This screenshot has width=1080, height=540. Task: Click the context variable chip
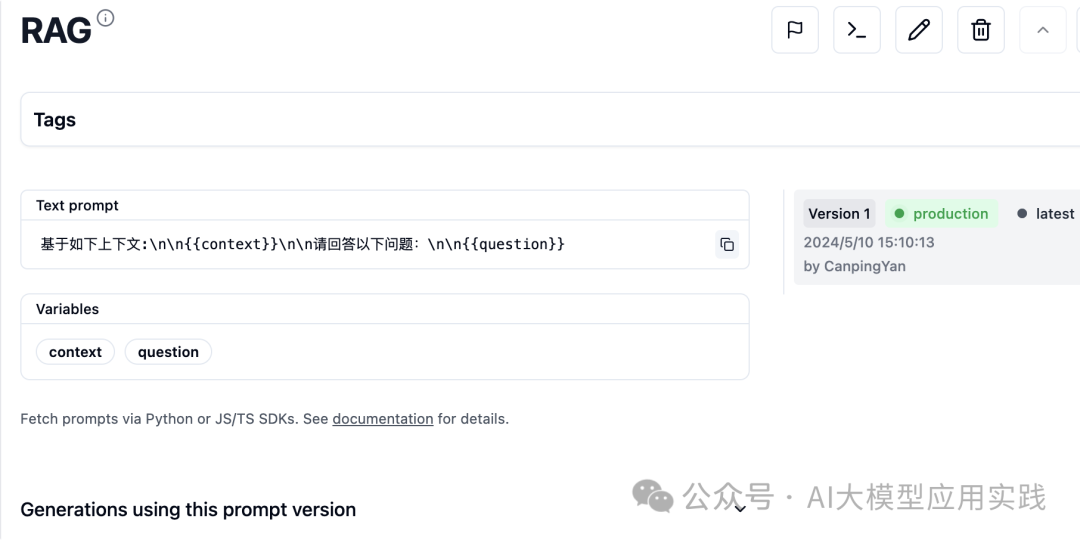click(75, 352)
